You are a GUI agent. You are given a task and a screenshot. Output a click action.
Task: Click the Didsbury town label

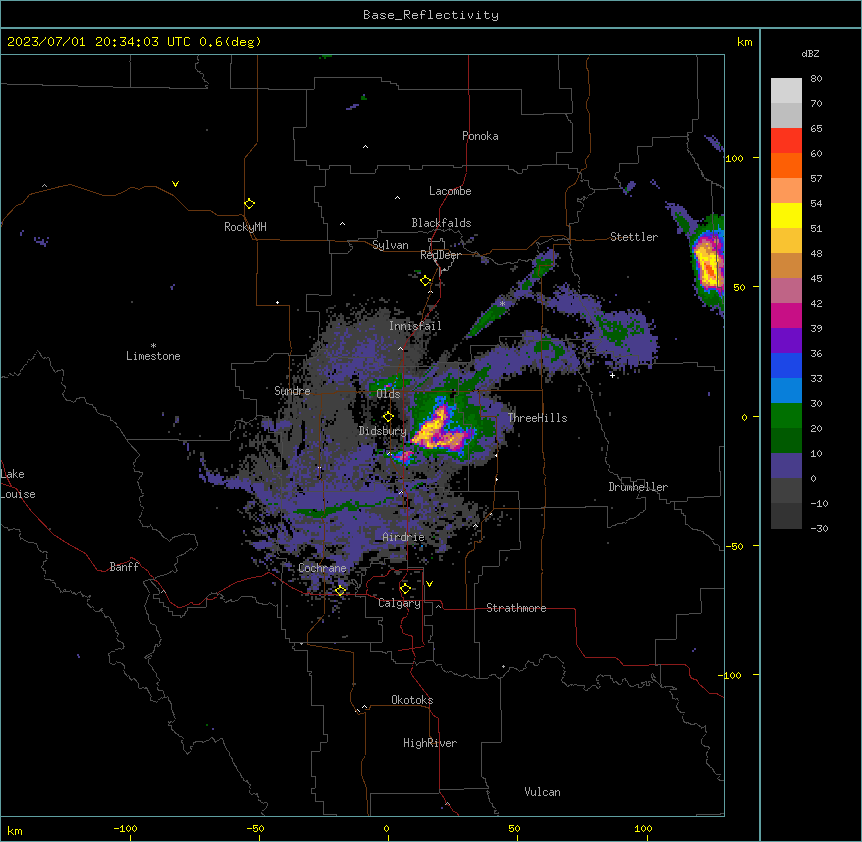click(383, 431)
